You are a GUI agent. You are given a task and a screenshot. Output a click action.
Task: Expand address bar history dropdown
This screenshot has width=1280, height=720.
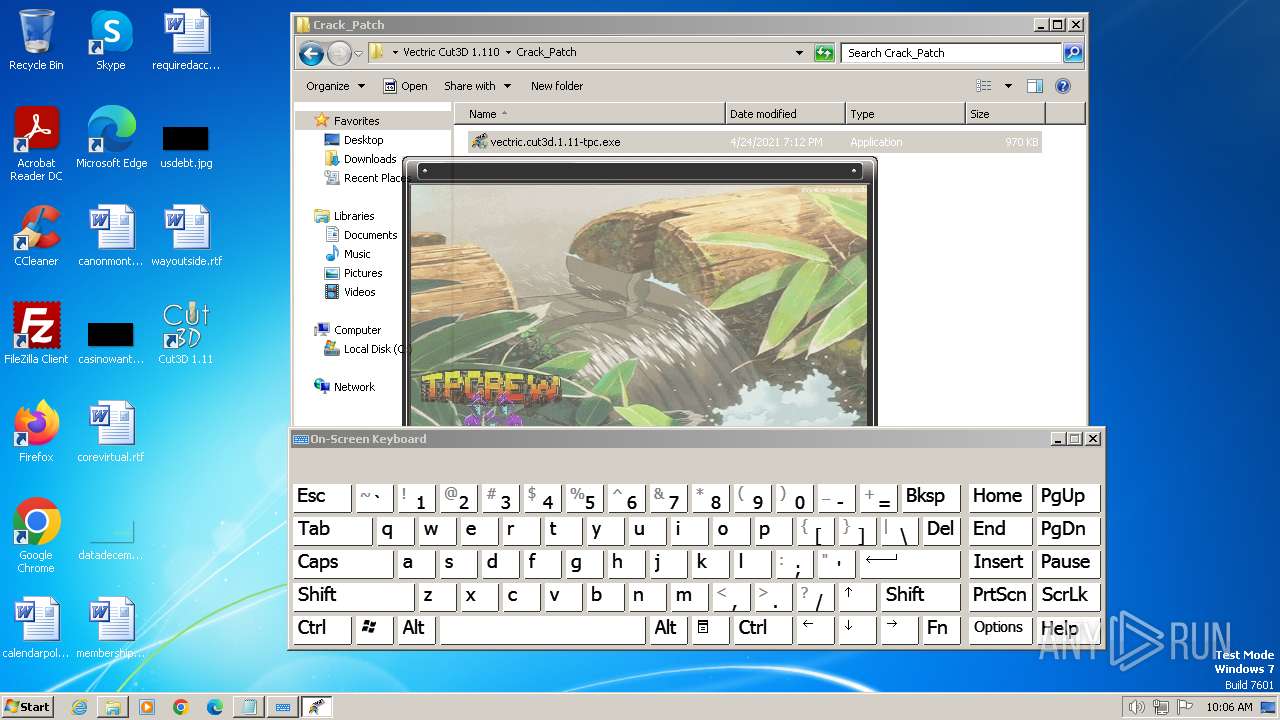[799, 53]
